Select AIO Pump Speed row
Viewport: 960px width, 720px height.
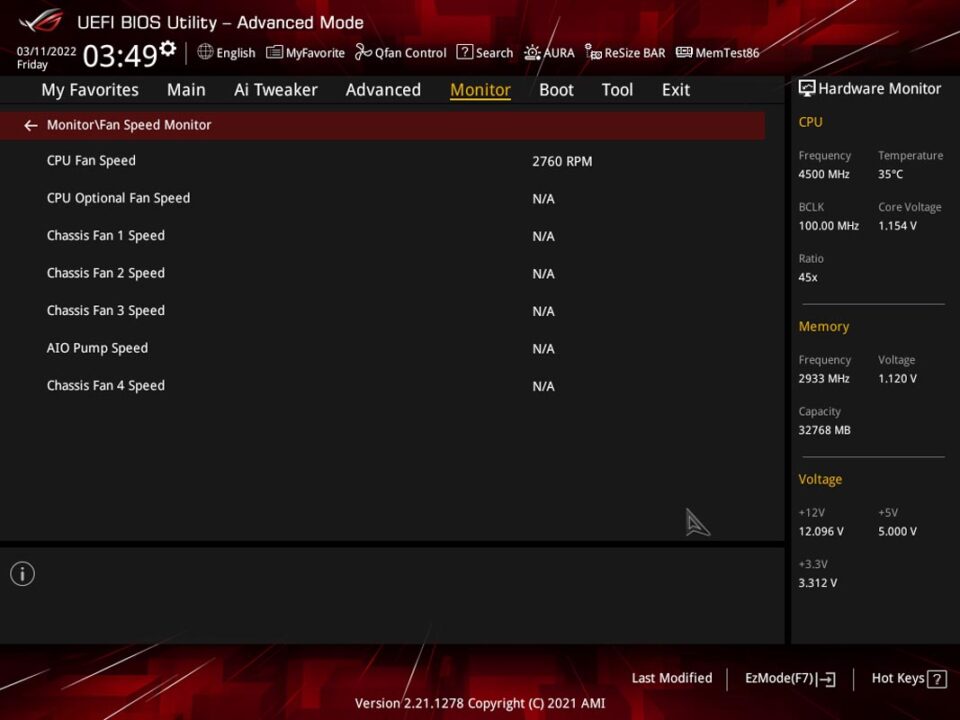pyautogui.click(x=382, y=348)
